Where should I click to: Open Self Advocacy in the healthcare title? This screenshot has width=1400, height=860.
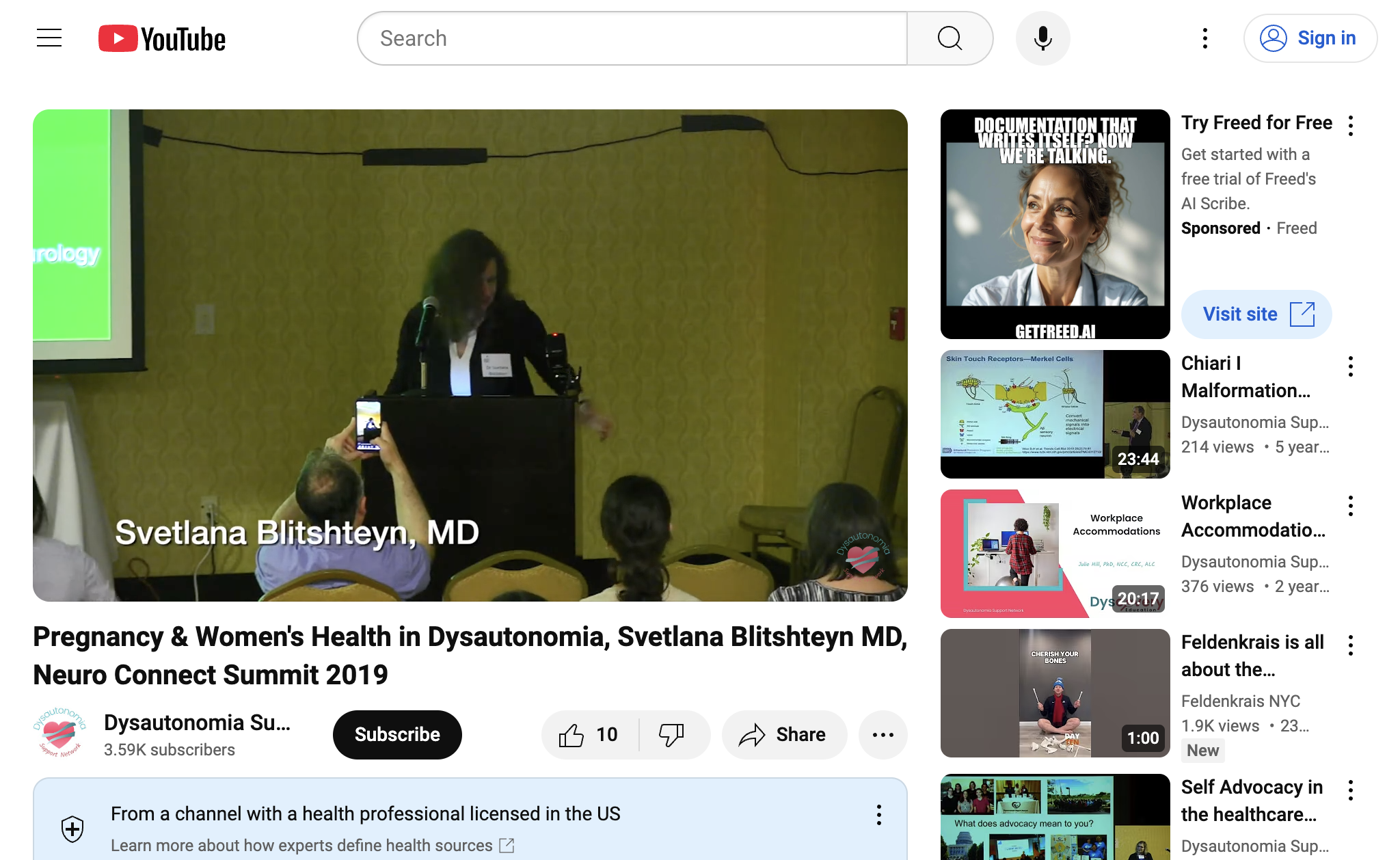(x=1252, y=801)
